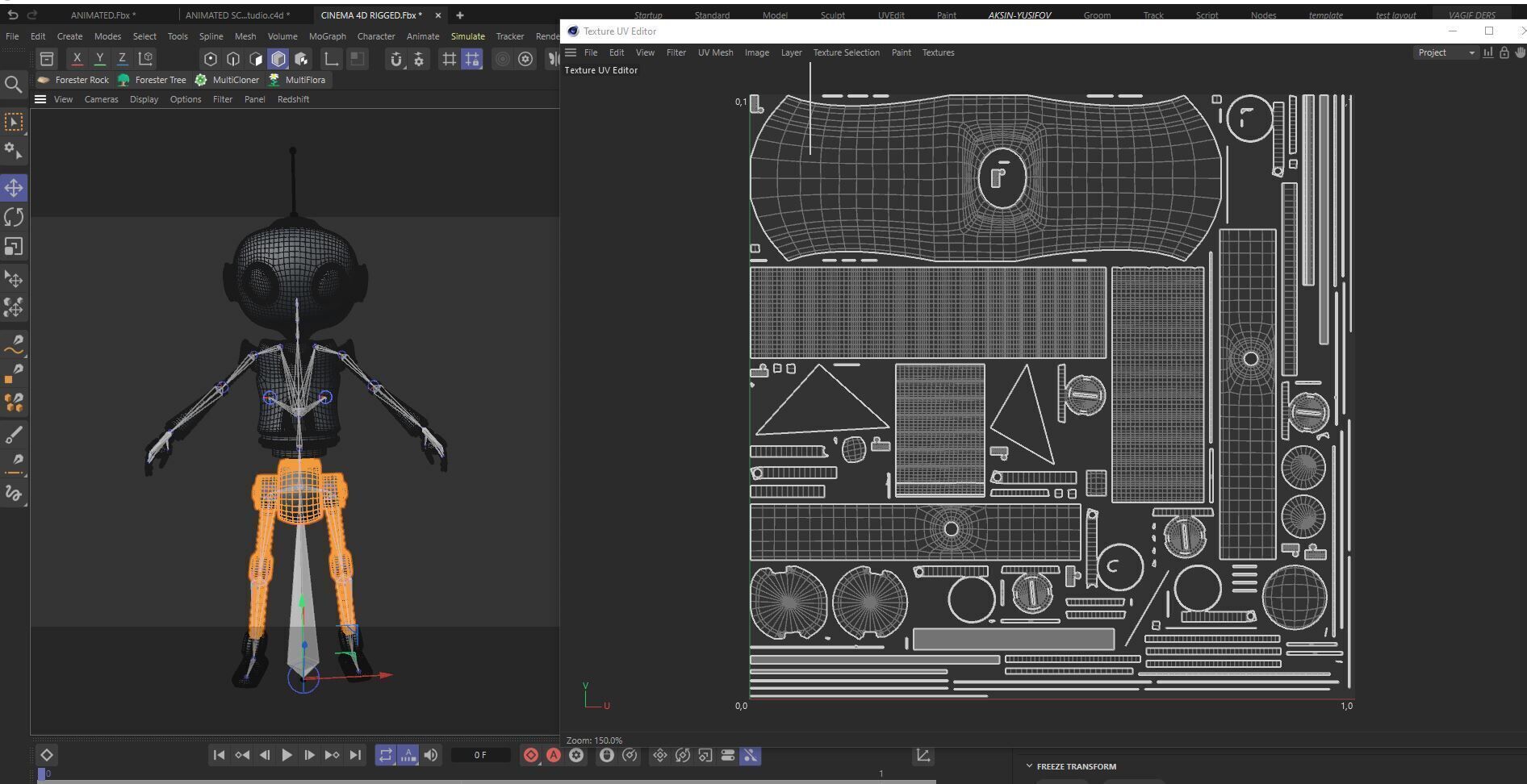1527x784 pixels.
Task: Open the viewport Redshift menu
Action: tap(293, 99)
